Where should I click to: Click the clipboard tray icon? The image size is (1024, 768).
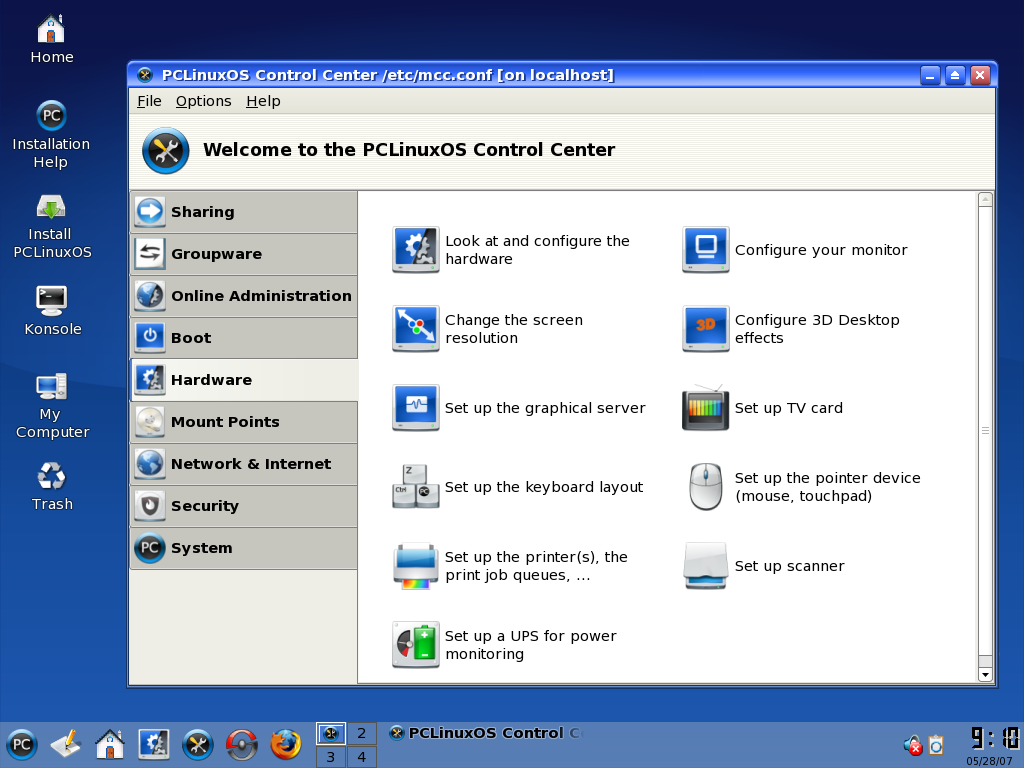coord(936,745)
